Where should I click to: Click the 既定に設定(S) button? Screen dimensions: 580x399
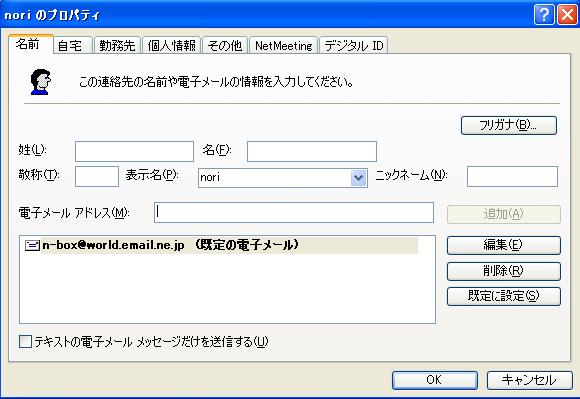point(504,296)
